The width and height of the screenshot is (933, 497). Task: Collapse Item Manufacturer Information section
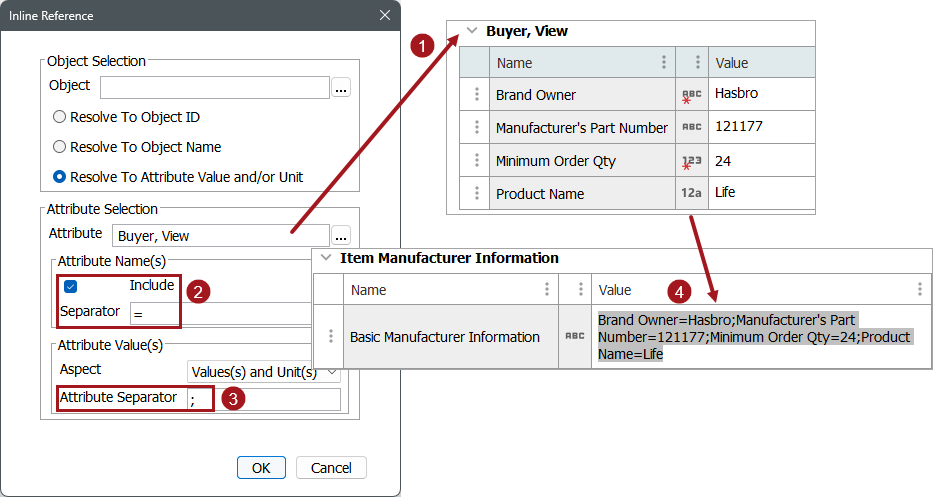coord(326,258)
